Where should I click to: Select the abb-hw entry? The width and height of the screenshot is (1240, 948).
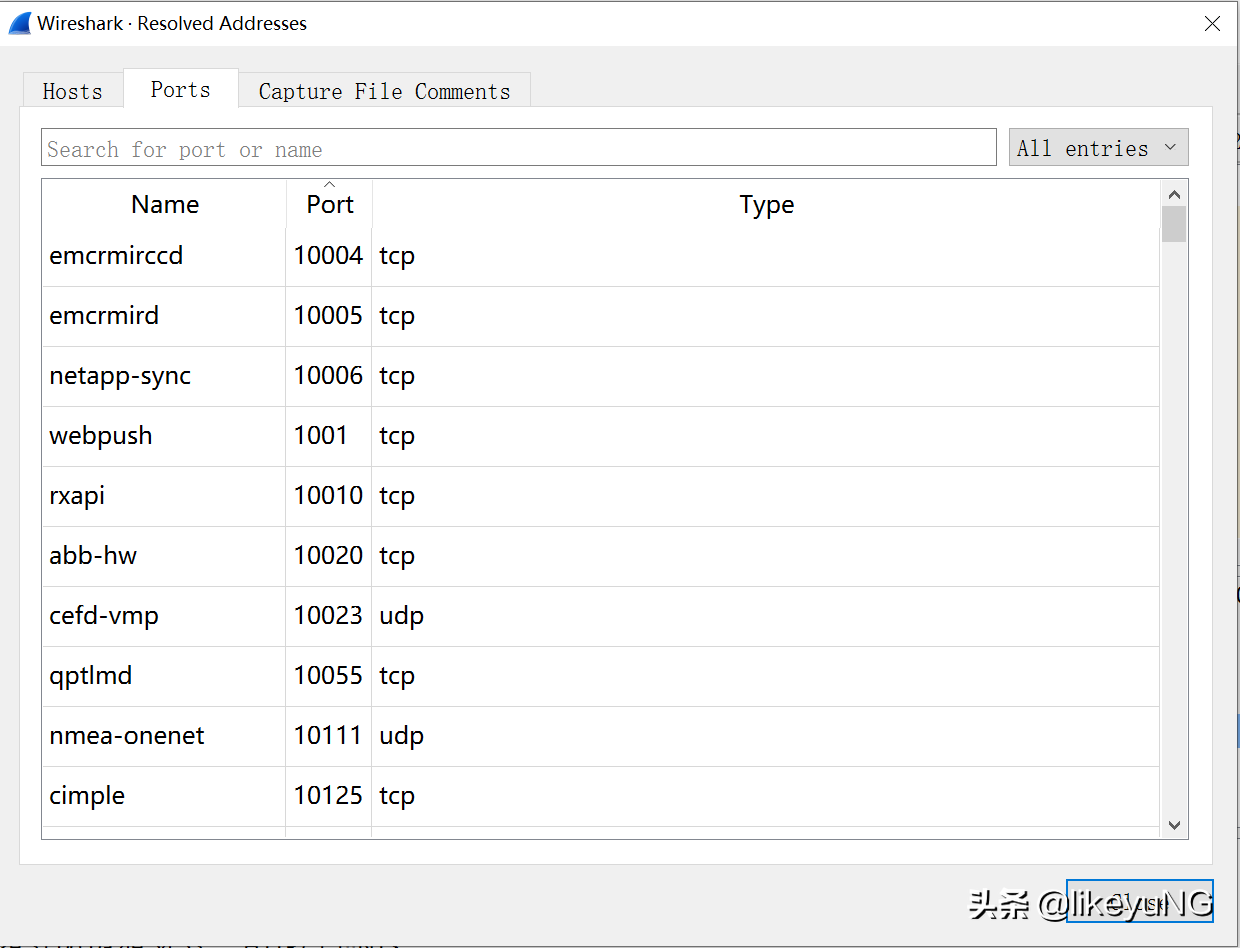coord(93,556)
